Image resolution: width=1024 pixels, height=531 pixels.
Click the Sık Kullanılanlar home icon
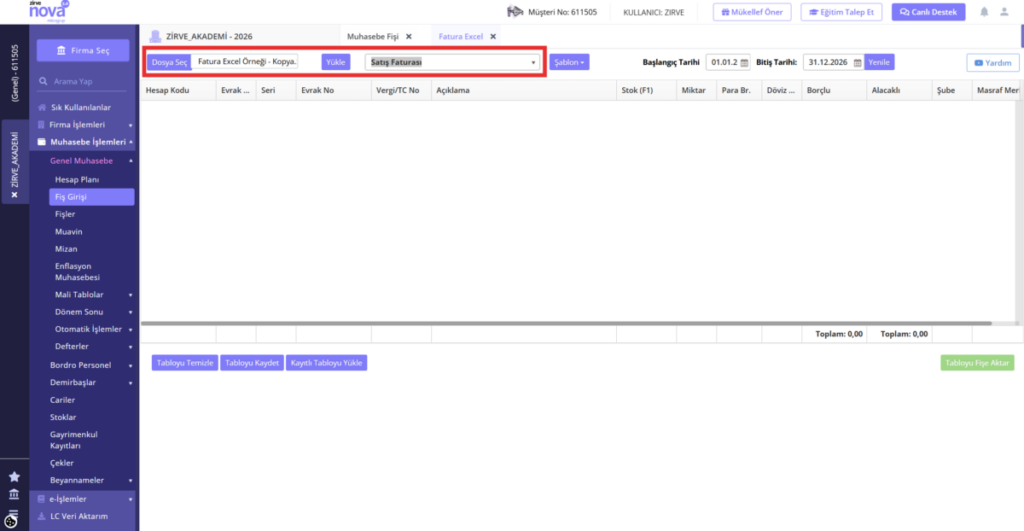click(x=42, y=107)
